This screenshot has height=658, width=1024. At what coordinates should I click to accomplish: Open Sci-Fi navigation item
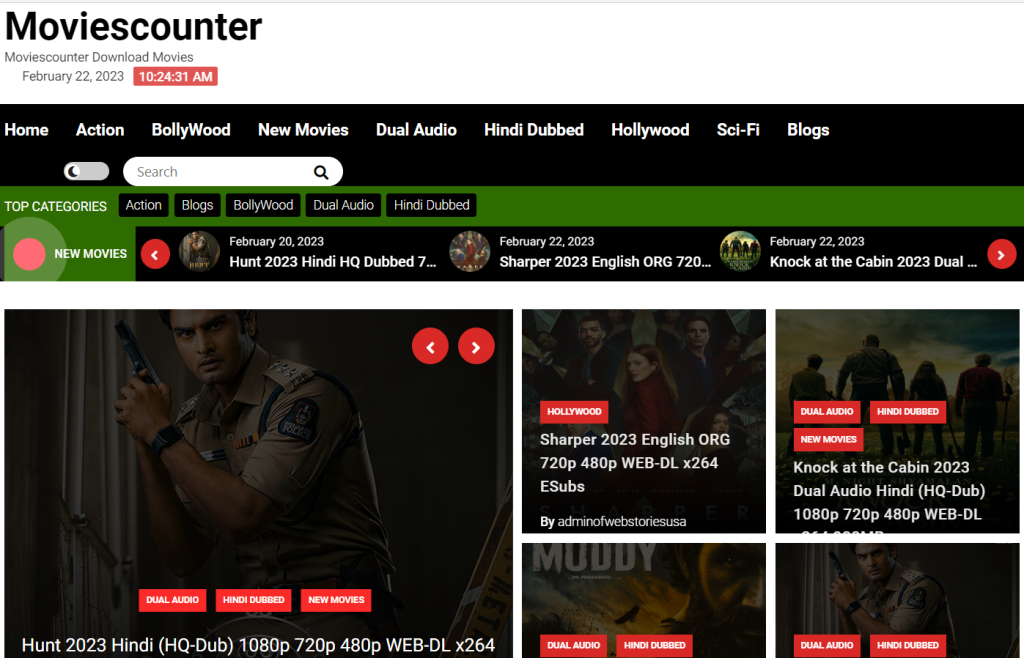click(738, 130)
